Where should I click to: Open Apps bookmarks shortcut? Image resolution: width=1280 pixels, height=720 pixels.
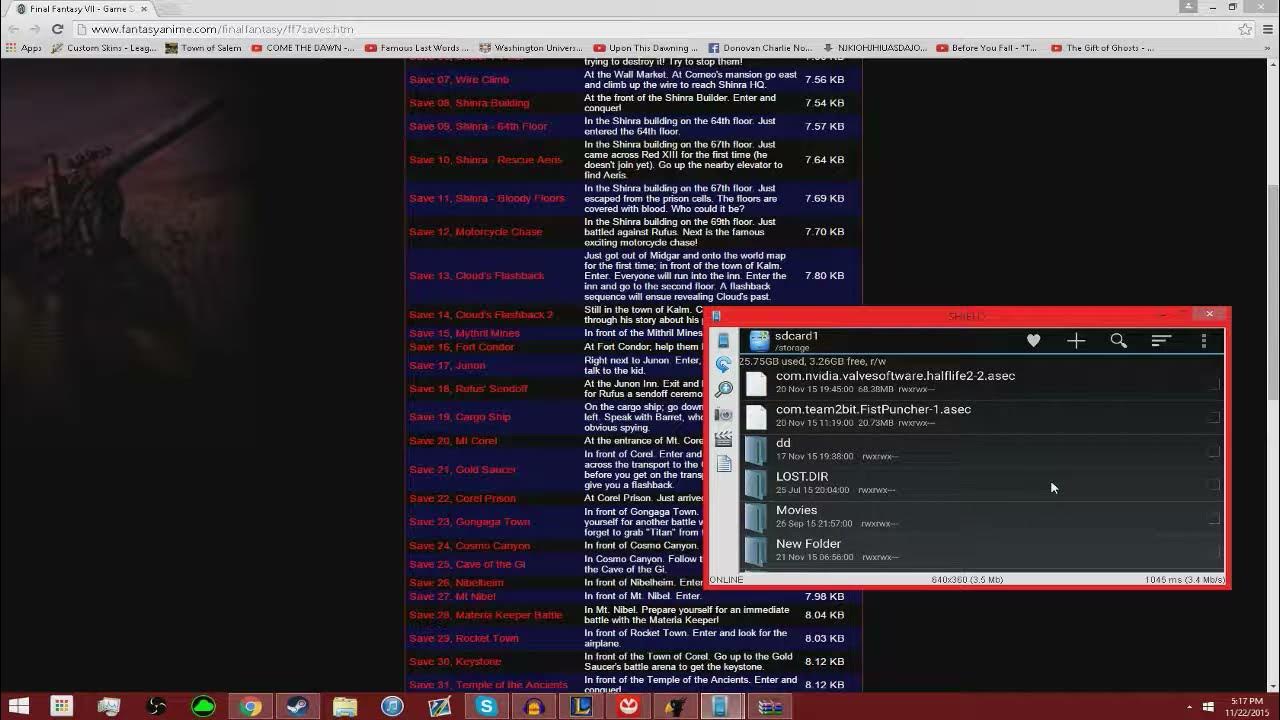tap(24, 48)
